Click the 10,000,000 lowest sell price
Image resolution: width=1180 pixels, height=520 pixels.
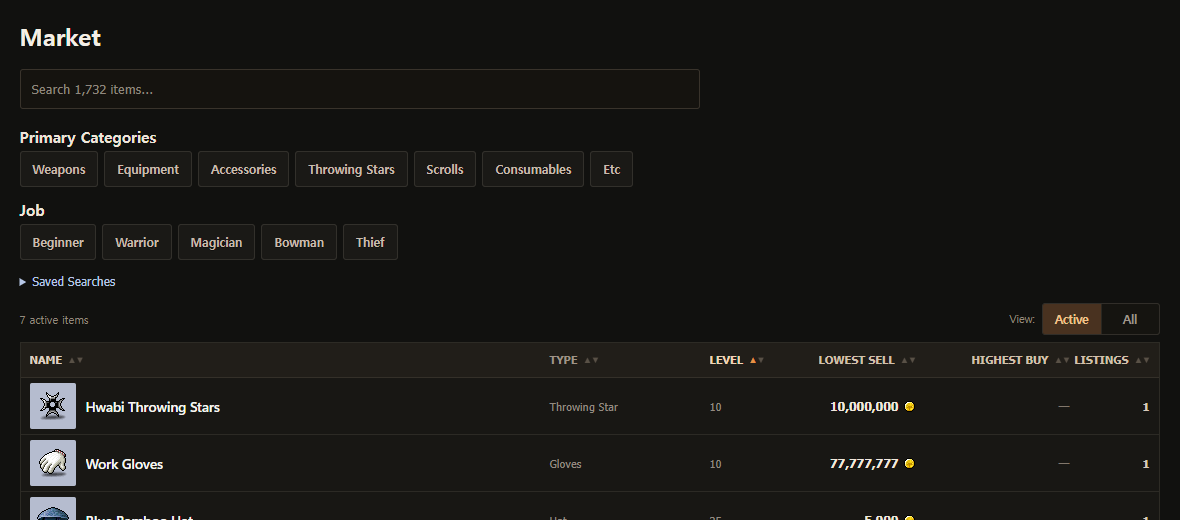pyautogui.click(x=864, y=406)
